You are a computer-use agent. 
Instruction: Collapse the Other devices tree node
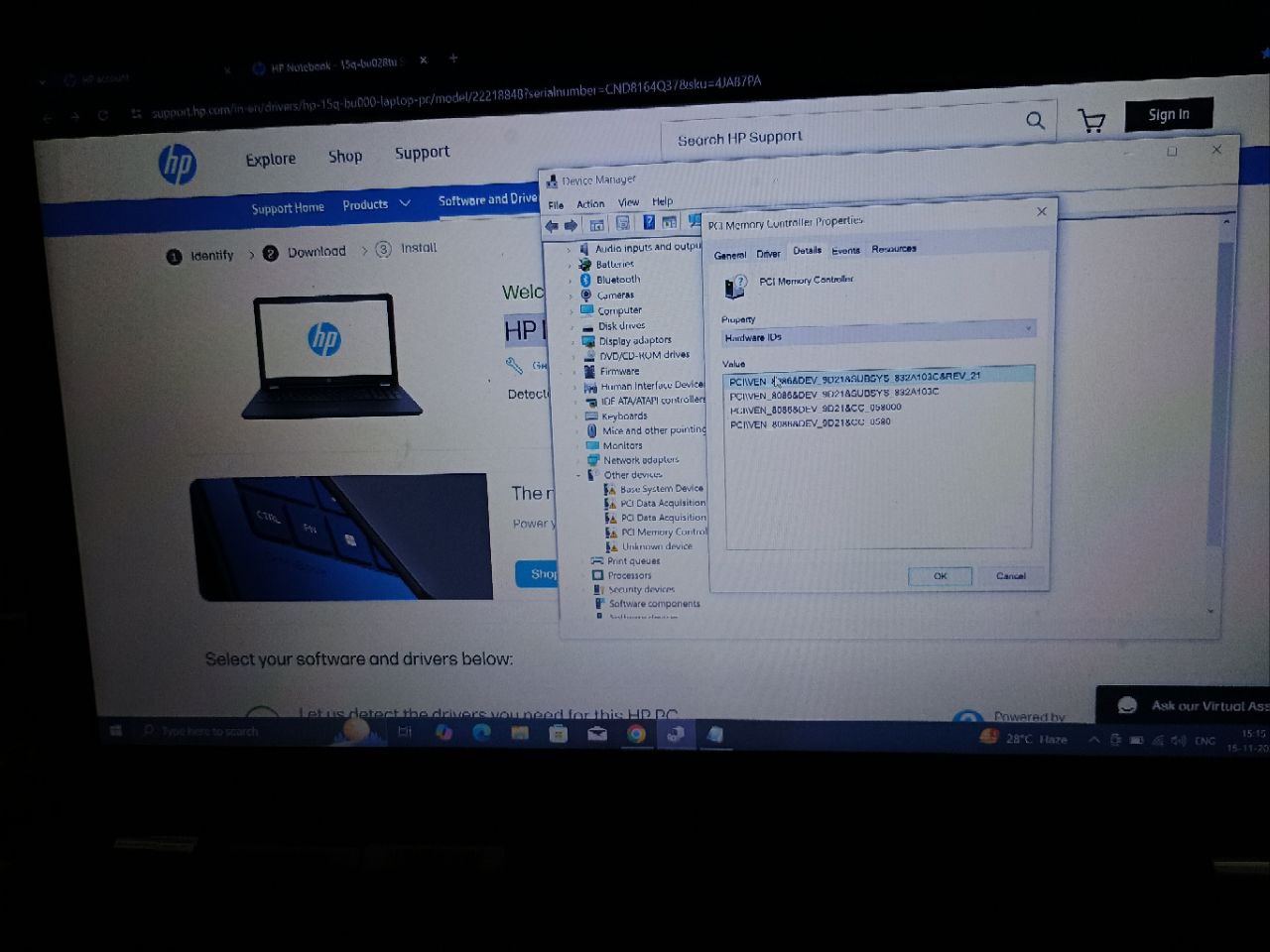click(x=579, y=474)
